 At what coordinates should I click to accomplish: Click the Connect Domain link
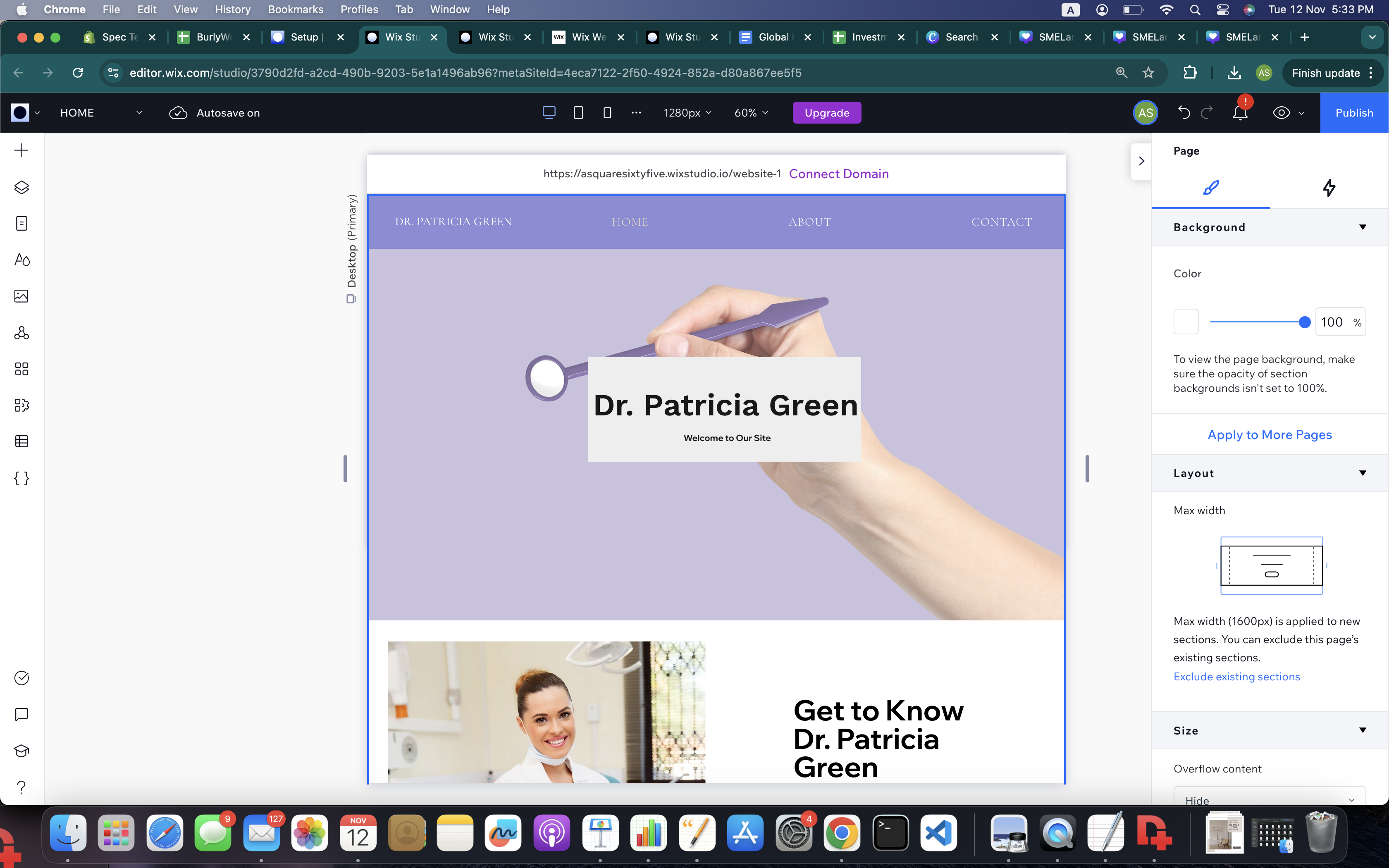[x=838, y=174]
